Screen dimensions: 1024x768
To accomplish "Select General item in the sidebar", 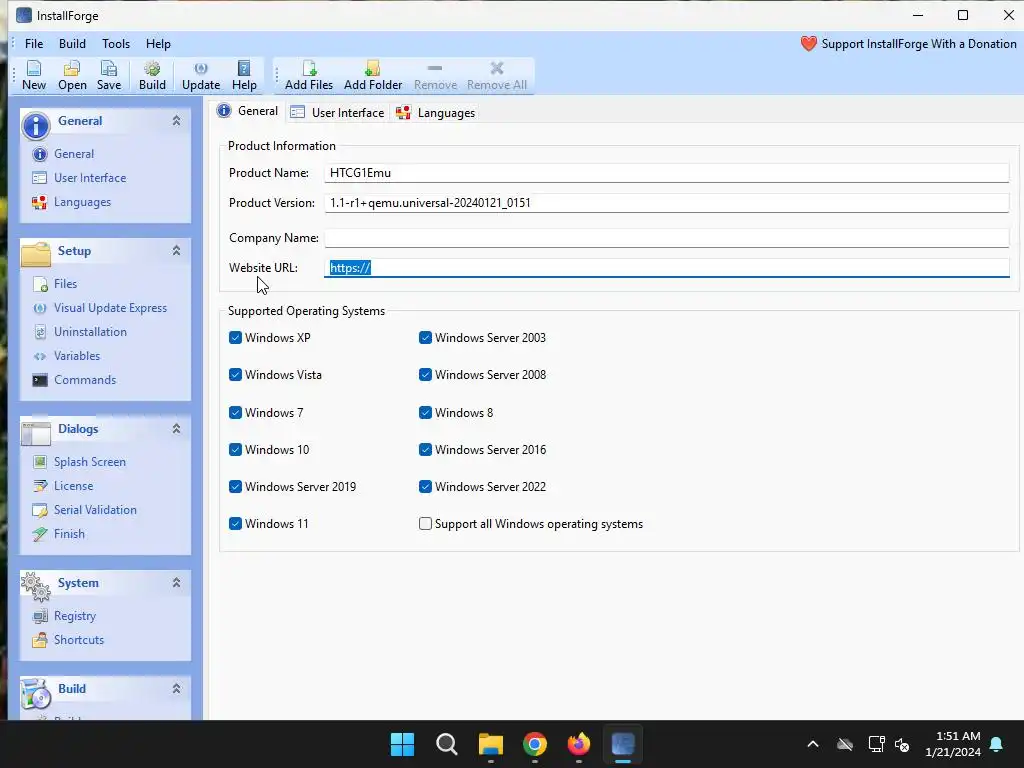I will pos(63,154).
